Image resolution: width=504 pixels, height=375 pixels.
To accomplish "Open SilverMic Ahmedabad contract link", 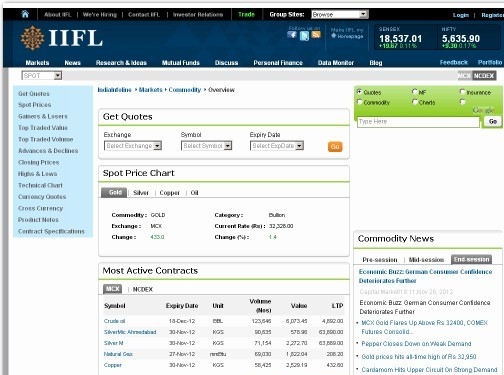I will tap(130, 332).
